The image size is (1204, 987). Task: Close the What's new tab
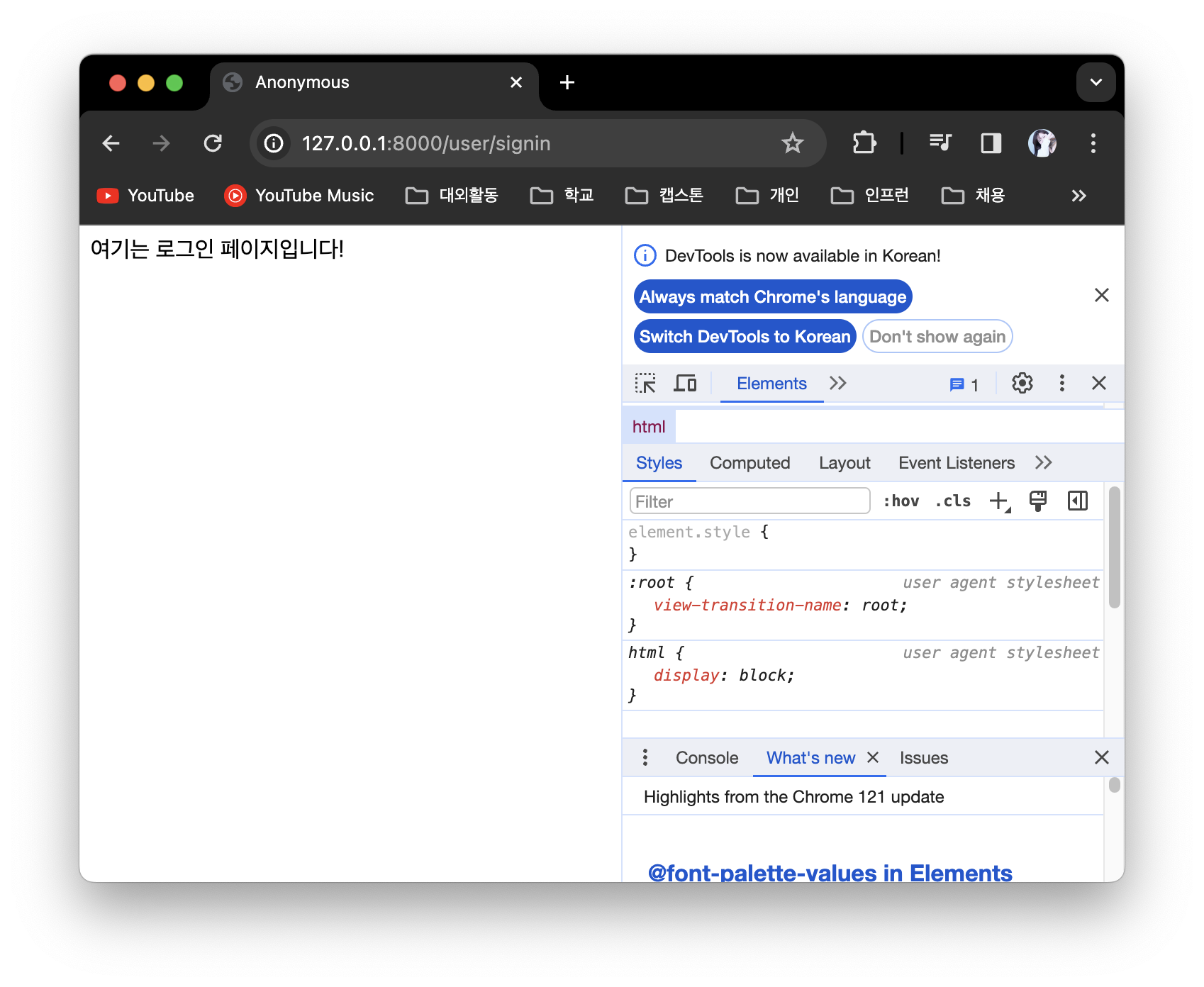873,758
